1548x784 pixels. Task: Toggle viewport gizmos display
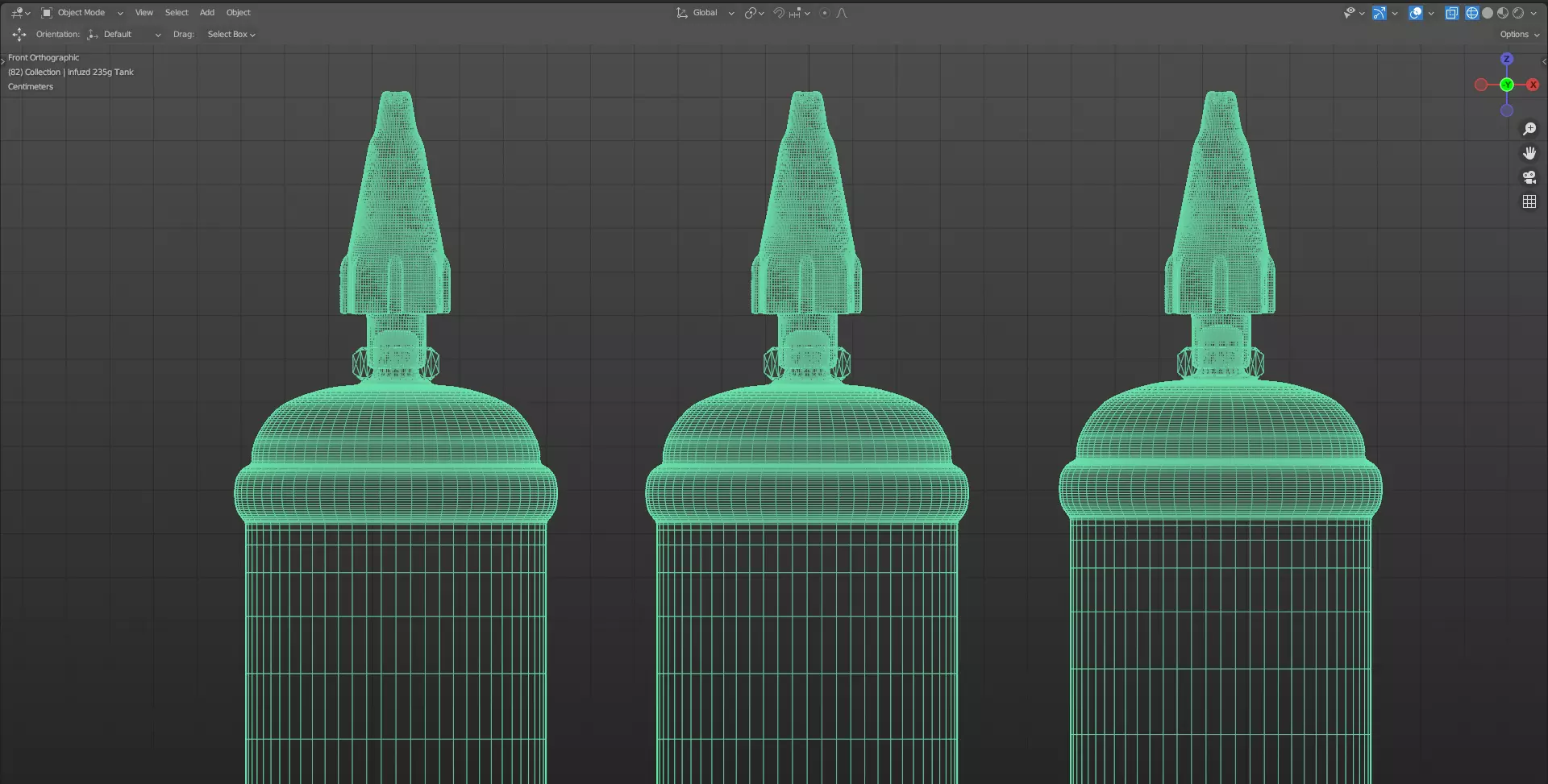(x=1379, y=13)
